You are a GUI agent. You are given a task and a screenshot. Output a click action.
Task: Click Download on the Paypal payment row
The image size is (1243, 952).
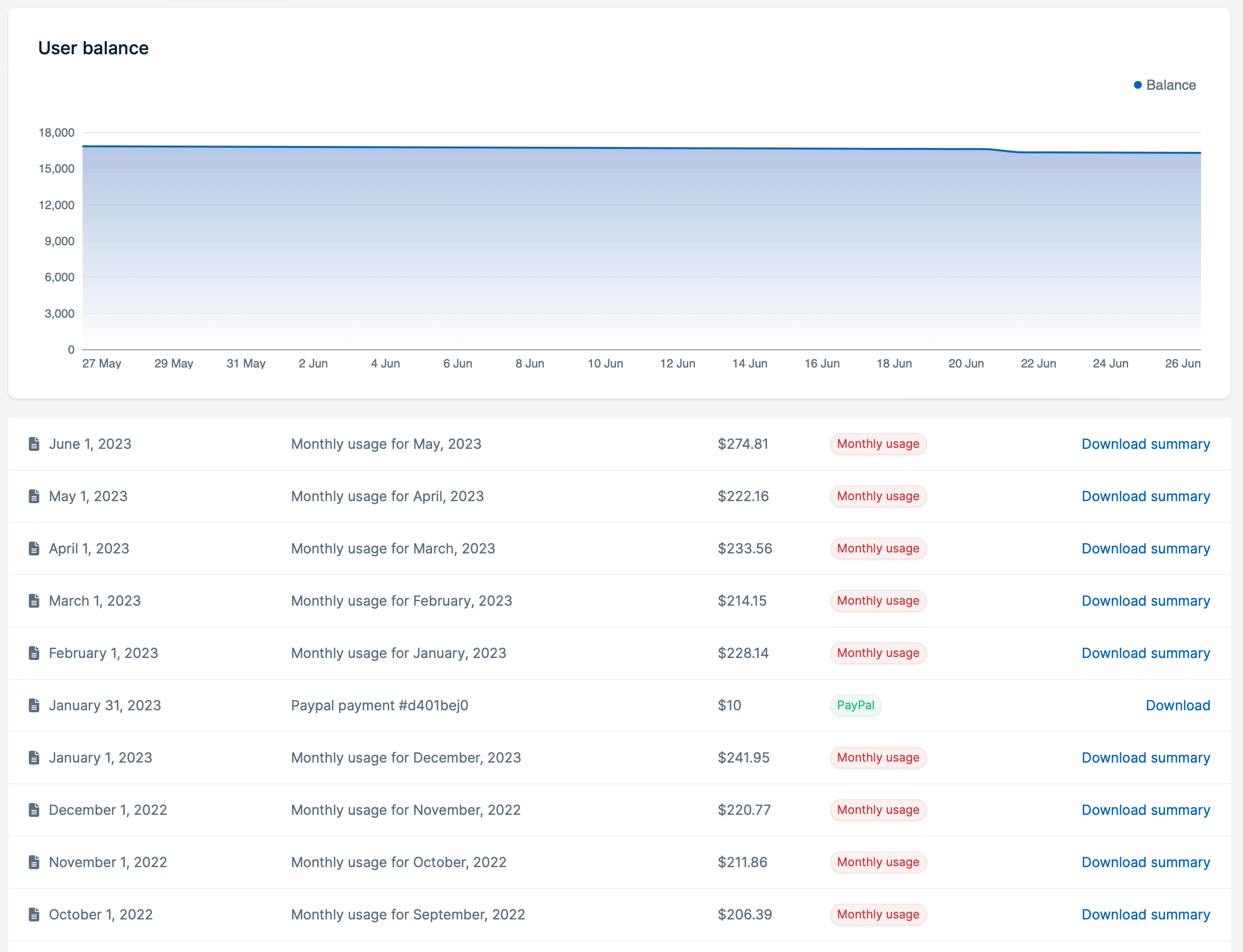click(x=1178, y=705)
